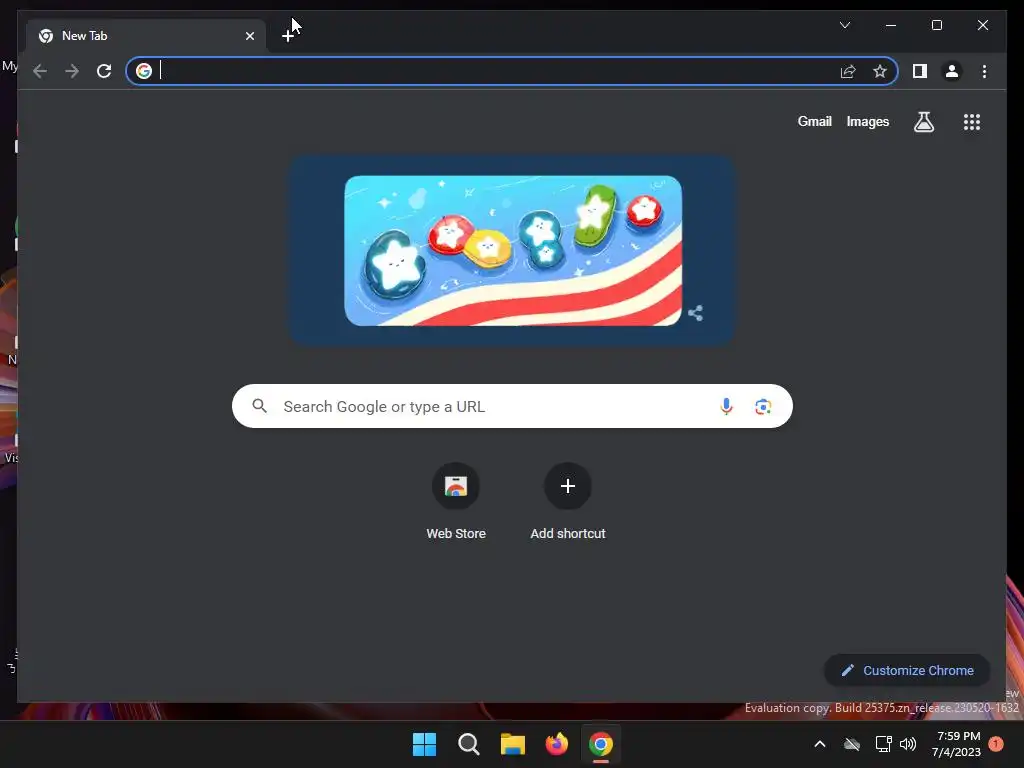Click the back navigation arrow
Viewport: 1024px width, 768px height.
[40, 71]
